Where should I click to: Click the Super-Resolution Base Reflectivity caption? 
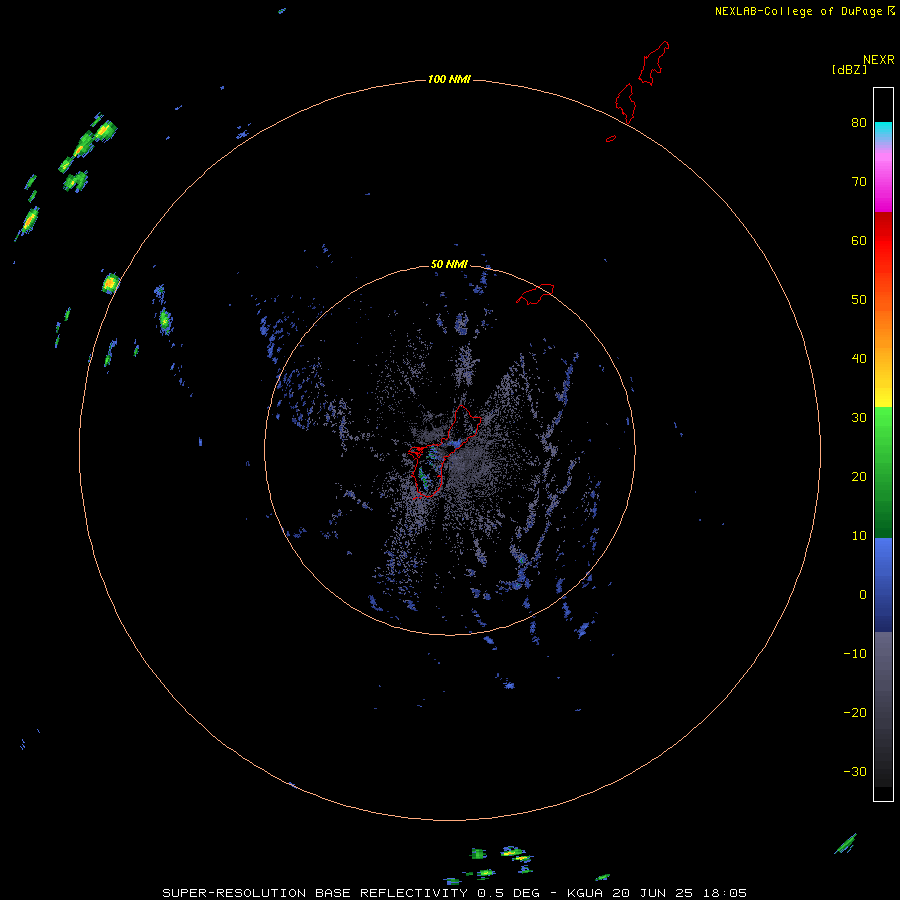click(455, 893)
